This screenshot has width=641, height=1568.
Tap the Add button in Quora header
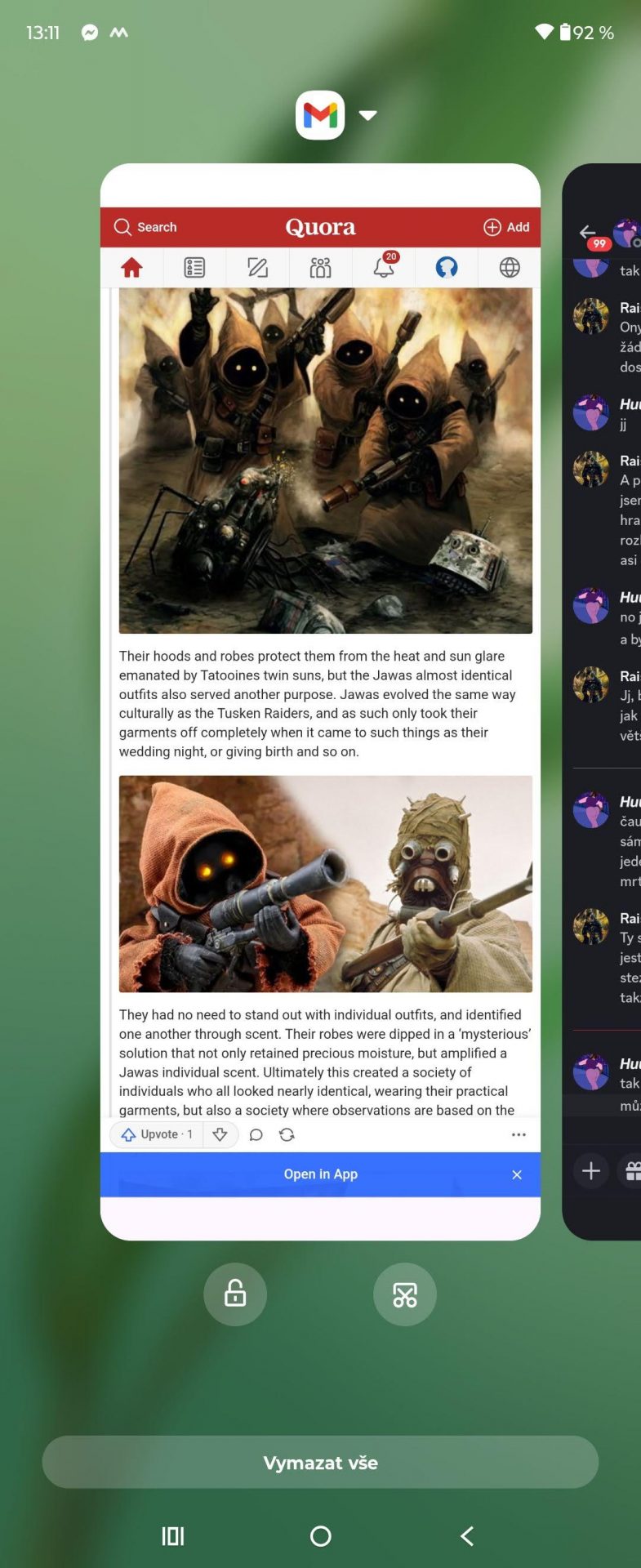[506, 227]
